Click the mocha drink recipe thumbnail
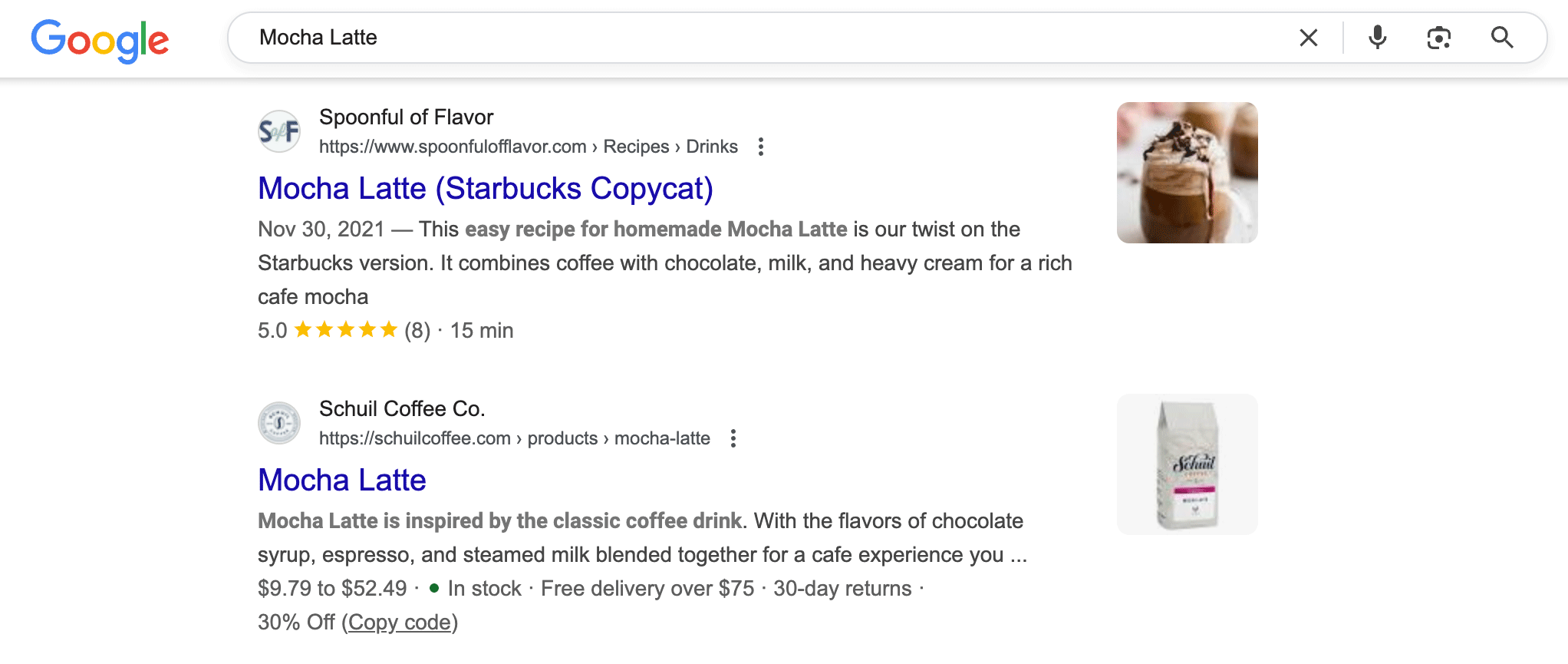Viewport: 1568px width, 664px height. (x=1186, y=172)
